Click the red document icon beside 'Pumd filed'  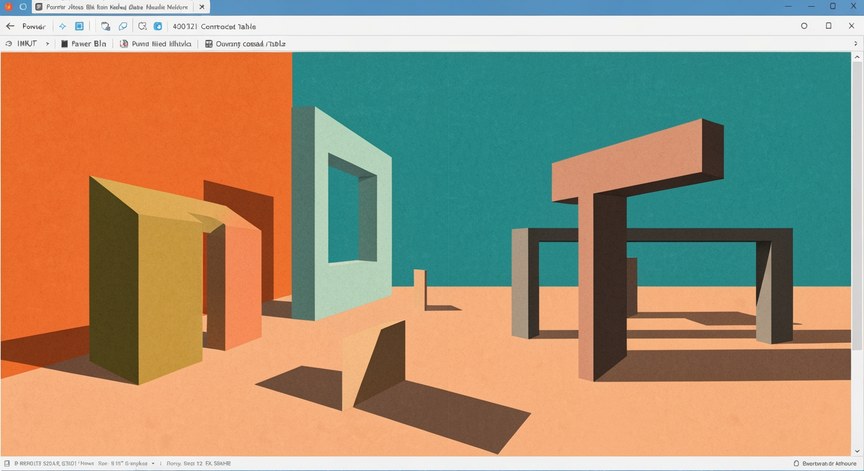click(x=124, y=44)
